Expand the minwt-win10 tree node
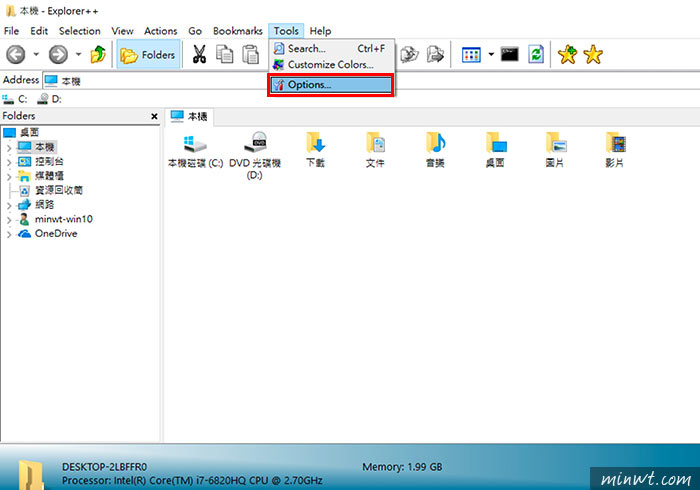This screenshot has height=490, width=700. [9, 220]
